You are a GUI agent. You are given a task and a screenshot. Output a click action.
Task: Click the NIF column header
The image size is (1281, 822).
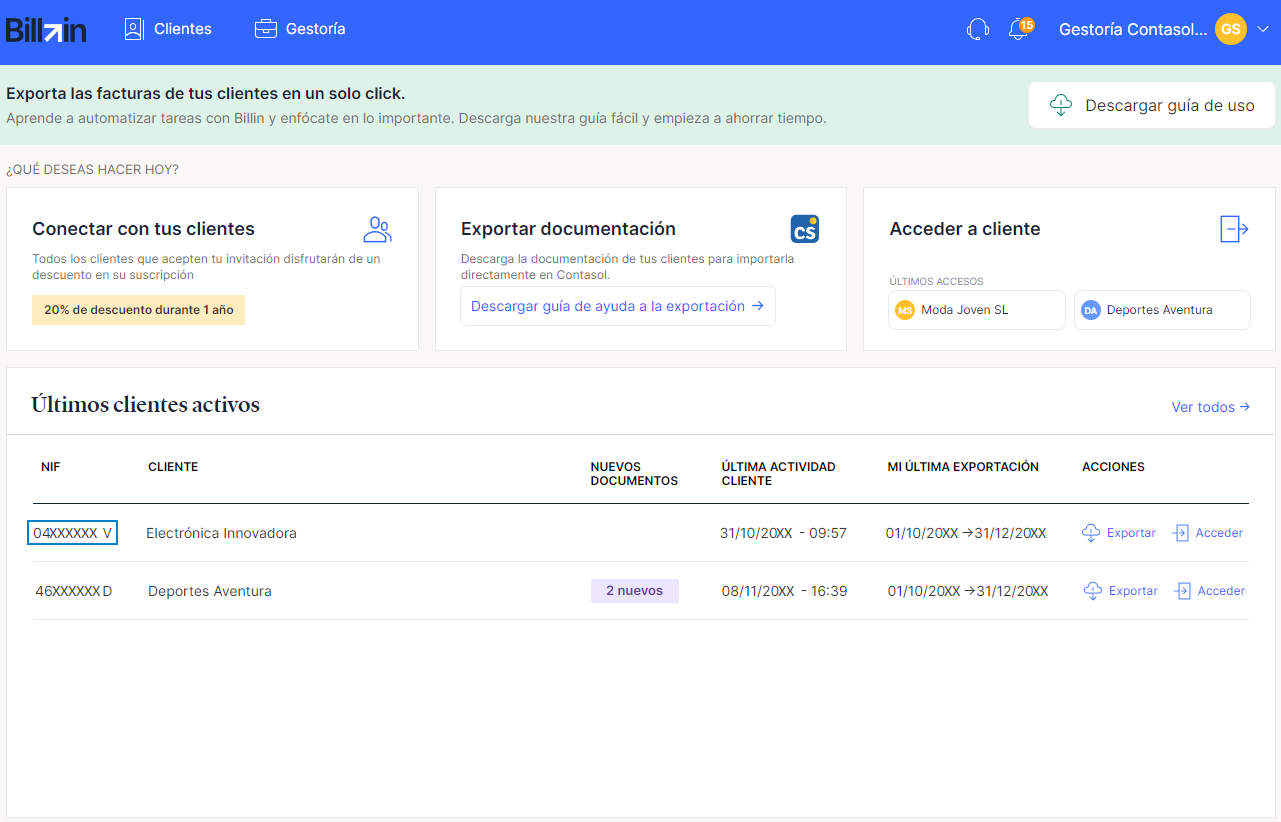click(51, 467)
